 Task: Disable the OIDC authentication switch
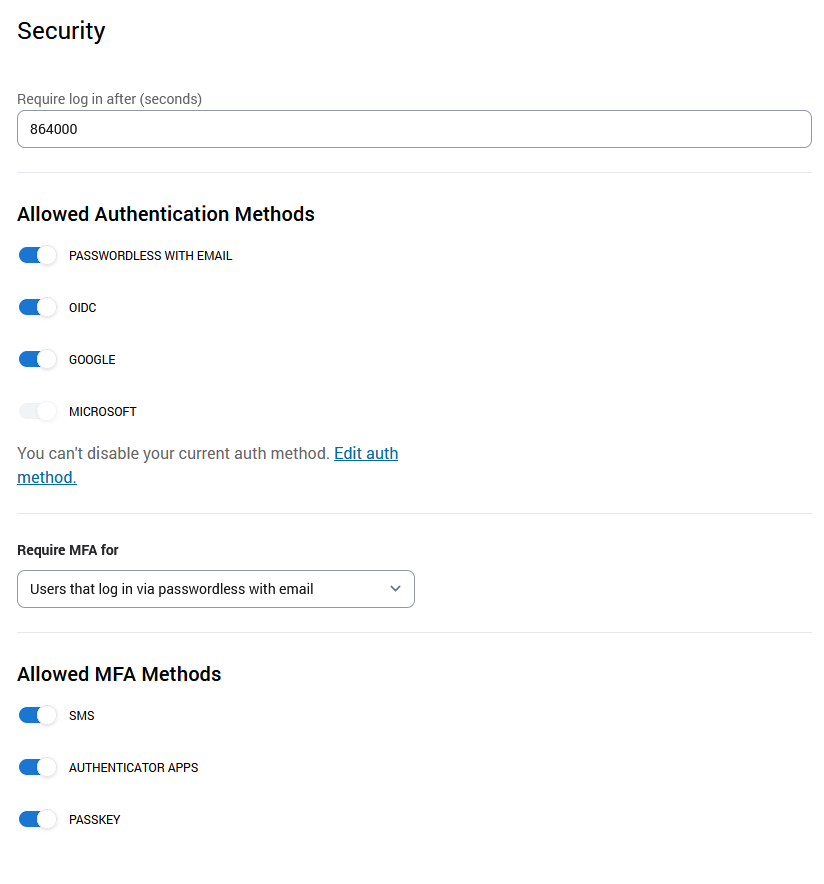point(38,307)
